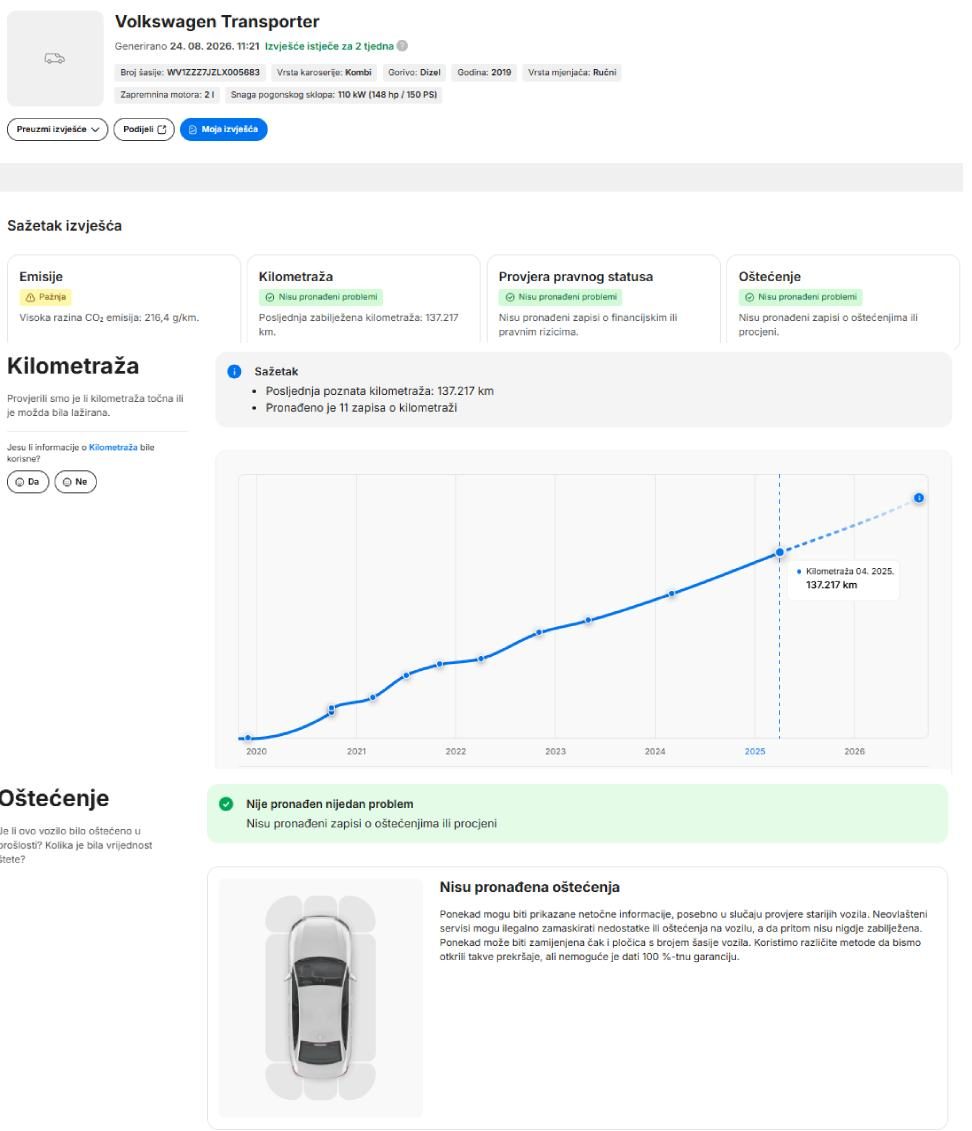Click the Nisu pronađena oštećenja heading

[x=530, y=887]
